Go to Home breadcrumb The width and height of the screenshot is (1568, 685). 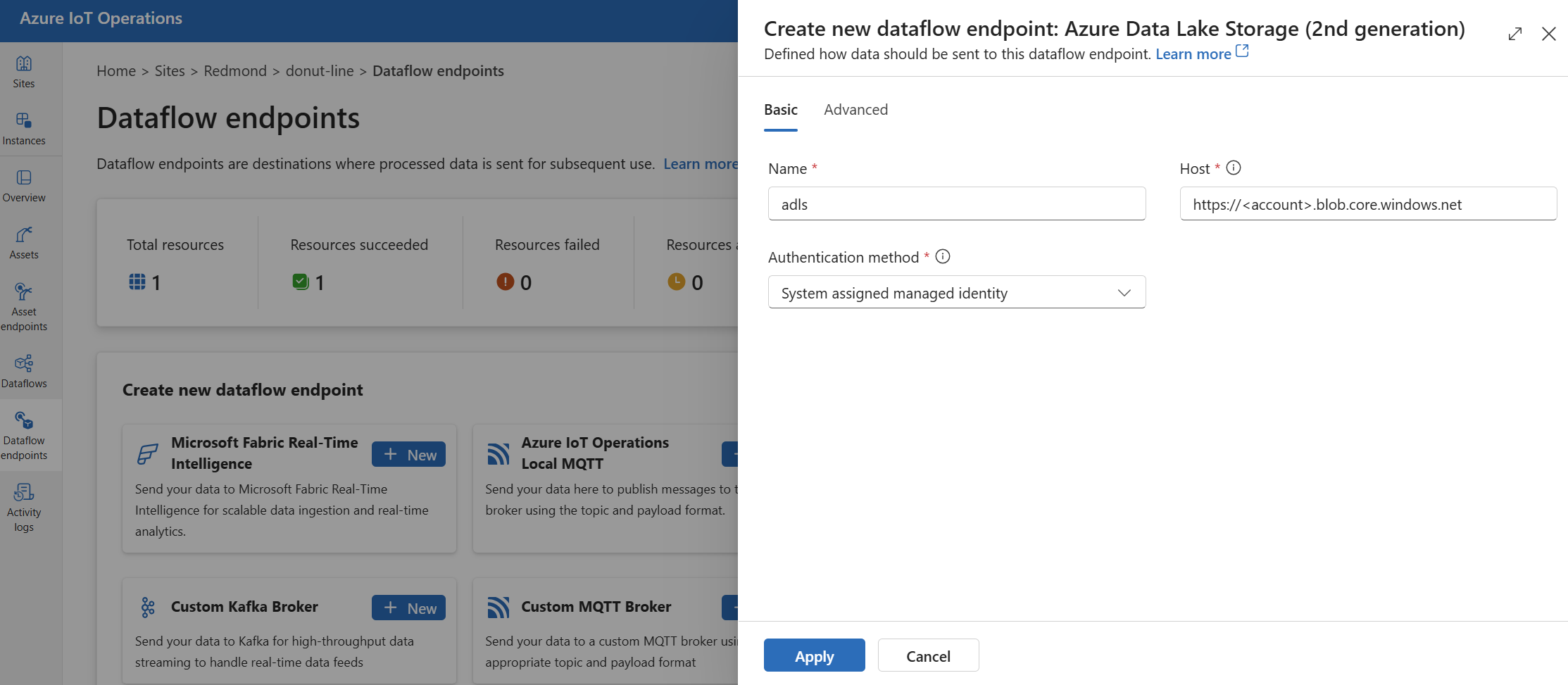pos(116,70)
